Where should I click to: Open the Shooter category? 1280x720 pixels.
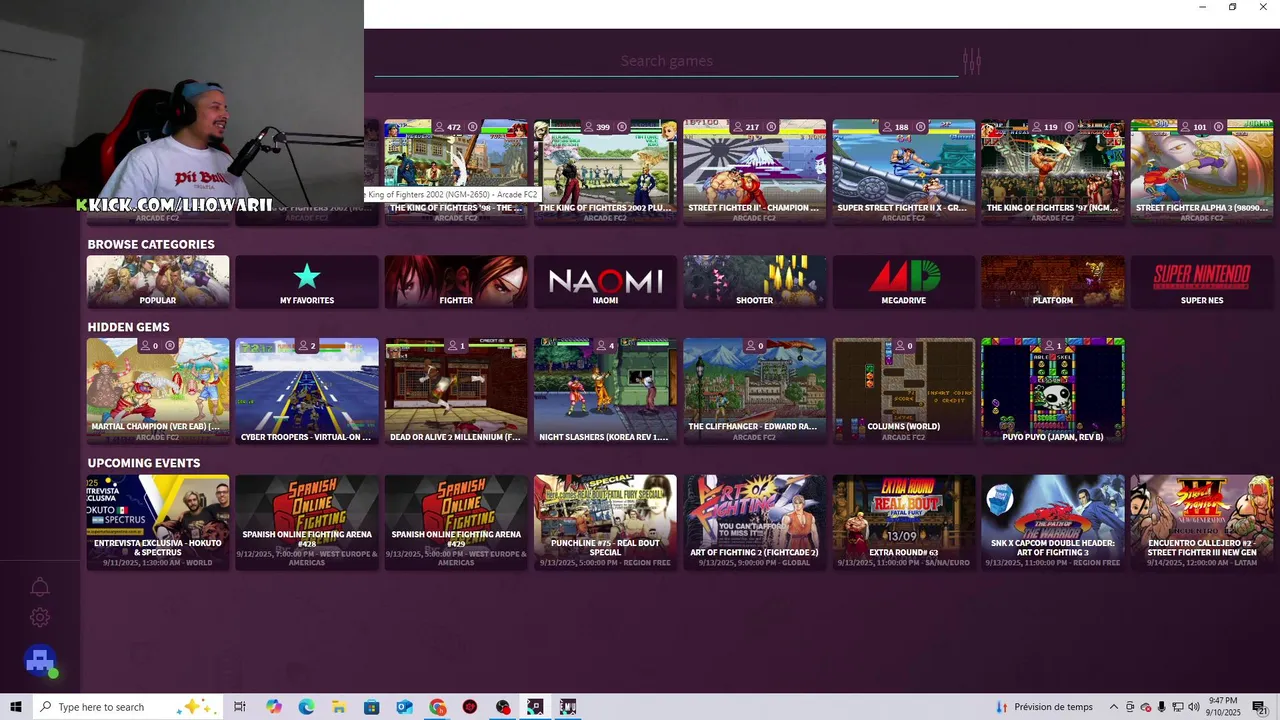(754, 281)
